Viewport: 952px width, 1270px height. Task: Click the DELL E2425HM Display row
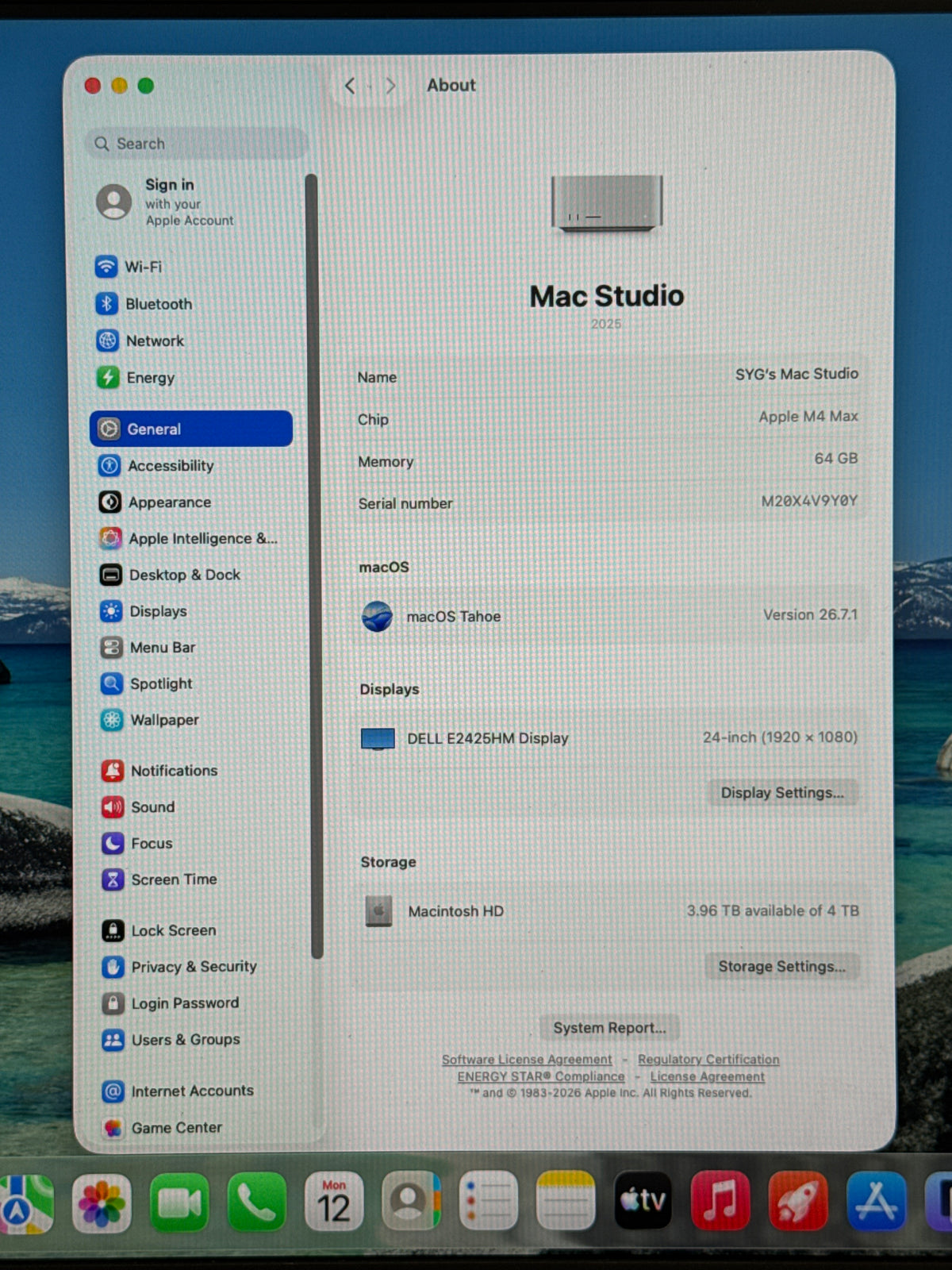[x=608, y=738]
